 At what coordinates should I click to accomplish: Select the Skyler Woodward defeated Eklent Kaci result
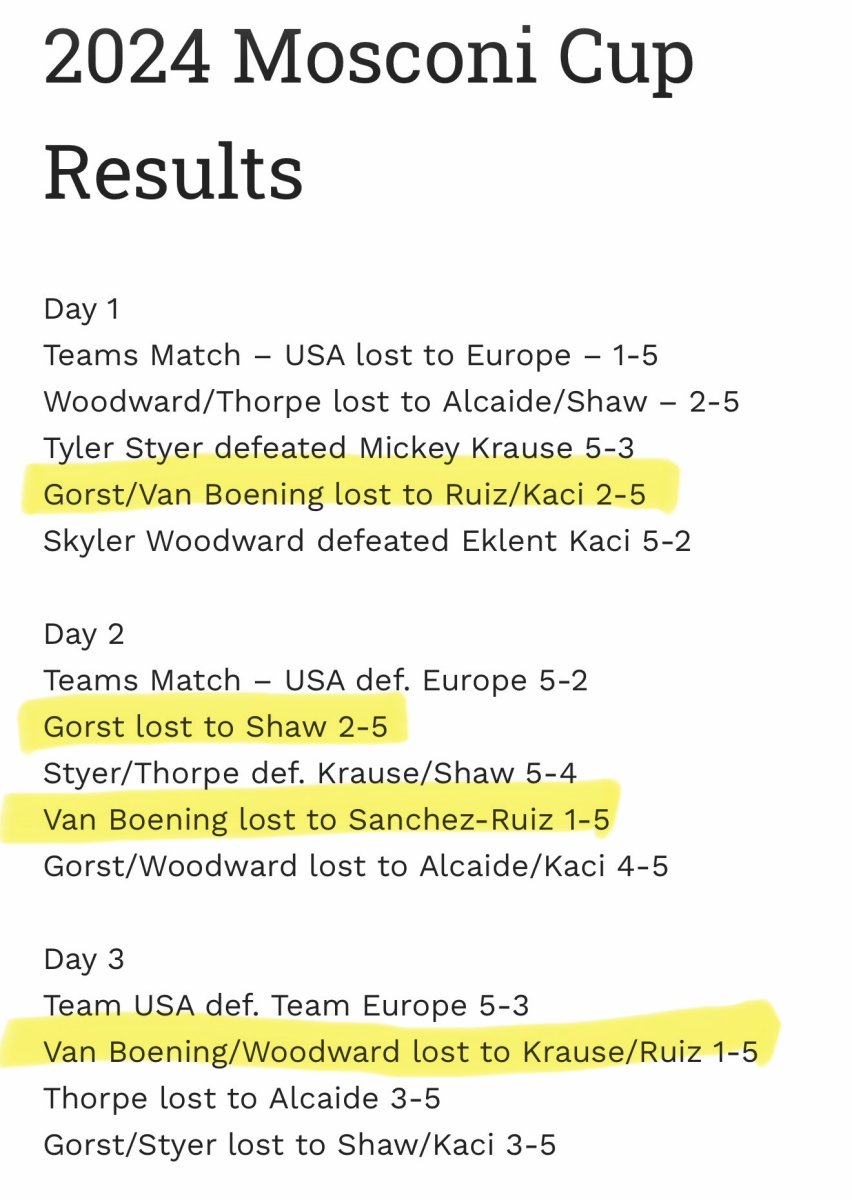tap(367, 541)
